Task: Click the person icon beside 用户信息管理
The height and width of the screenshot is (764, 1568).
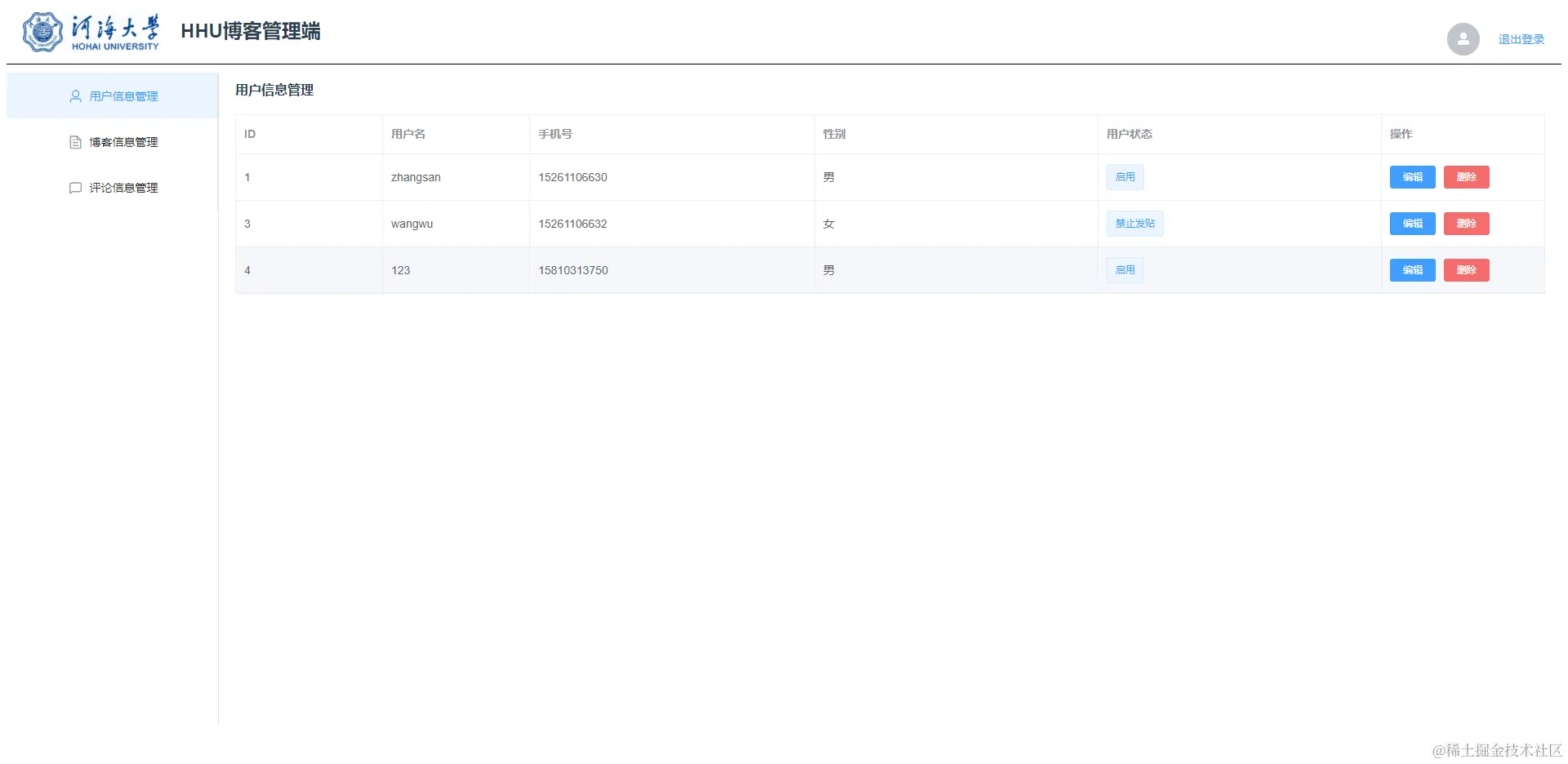Action: click(x=76, y=96)
